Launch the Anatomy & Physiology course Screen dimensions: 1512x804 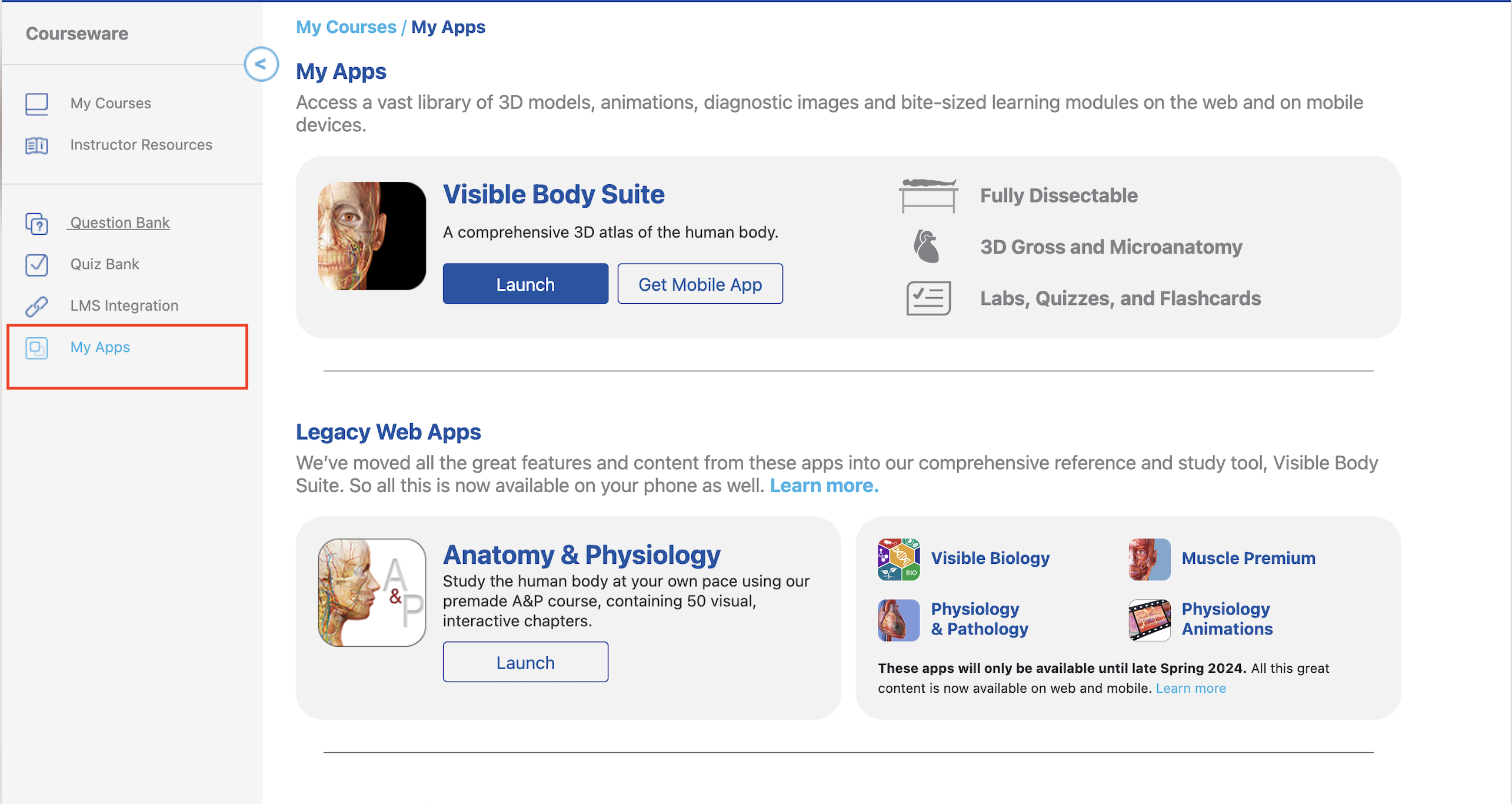pos(525,662)
